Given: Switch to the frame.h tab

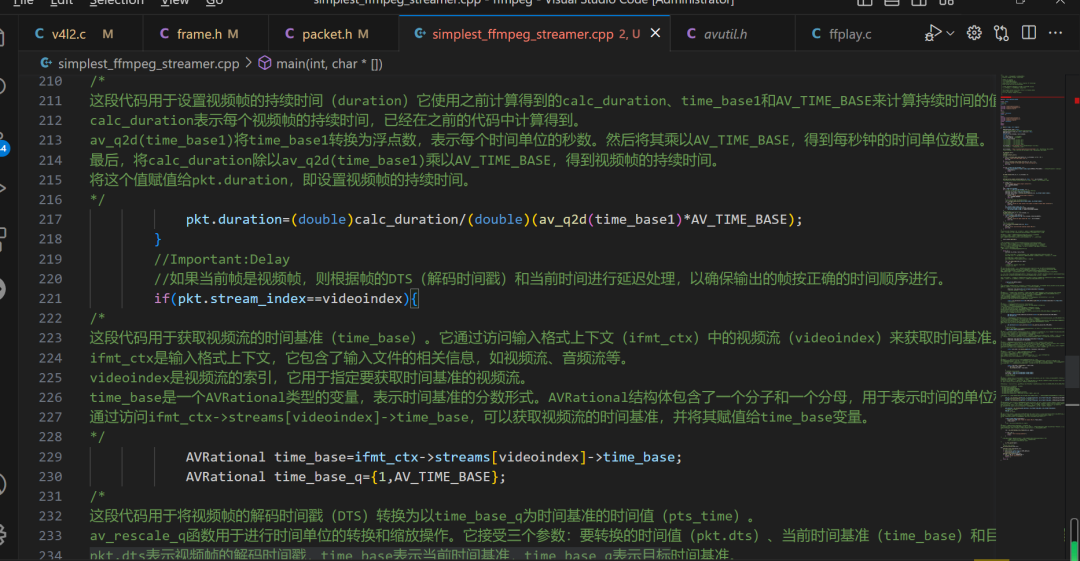Looking at the screenshot, I should pyautogui.click(x=199, y=34).
